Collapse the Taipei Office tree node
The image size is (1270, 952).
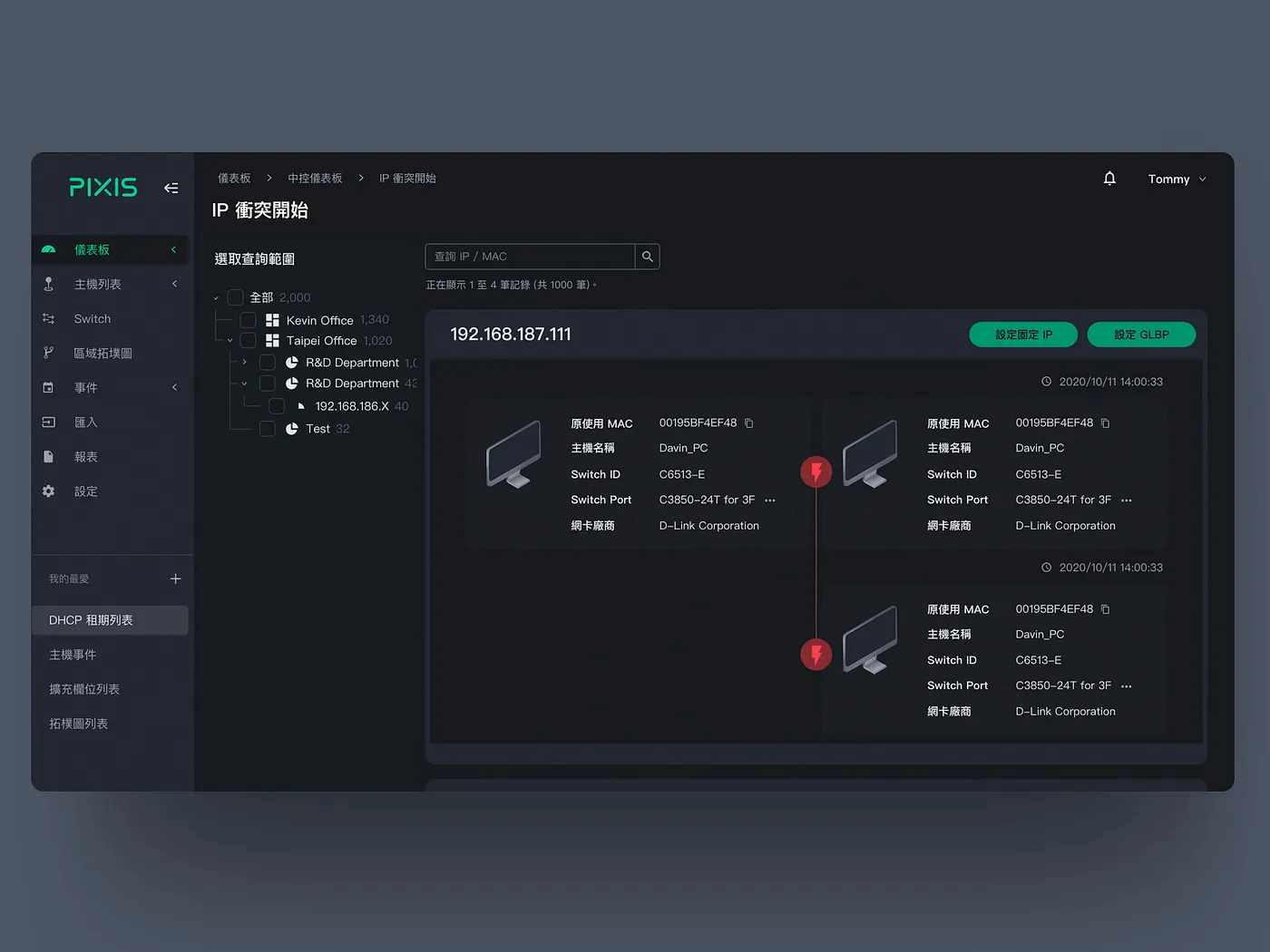(230, 341)
